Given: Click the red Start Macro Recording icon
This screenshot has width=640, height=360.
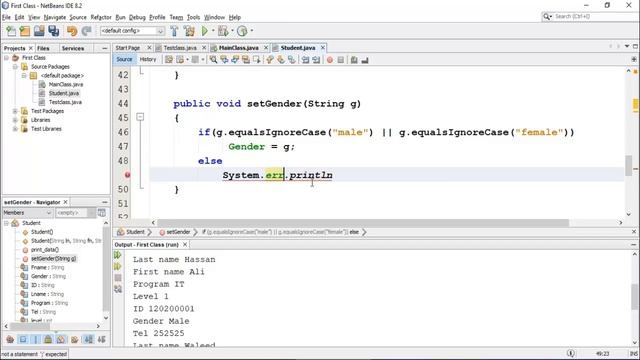Looking at the screenshot, I should point(330,60).
